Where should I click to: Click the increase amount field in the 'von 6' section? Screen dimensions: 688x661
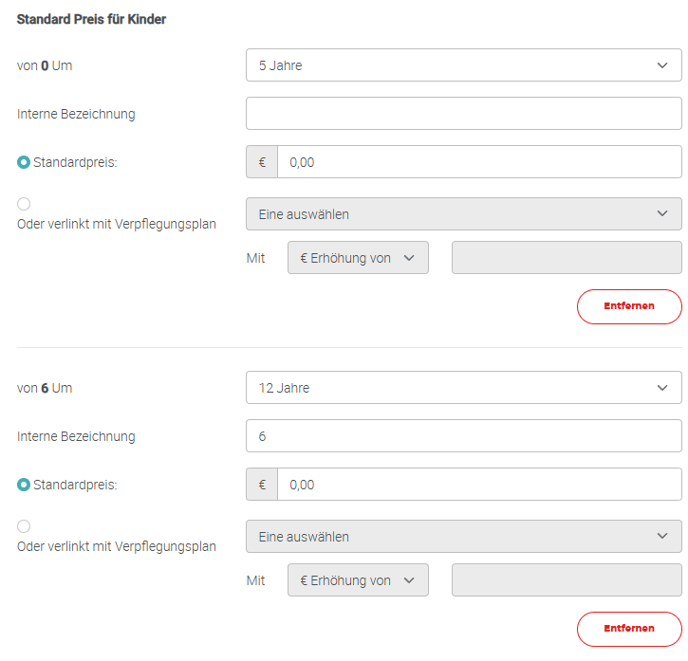(x=566, y=581)
